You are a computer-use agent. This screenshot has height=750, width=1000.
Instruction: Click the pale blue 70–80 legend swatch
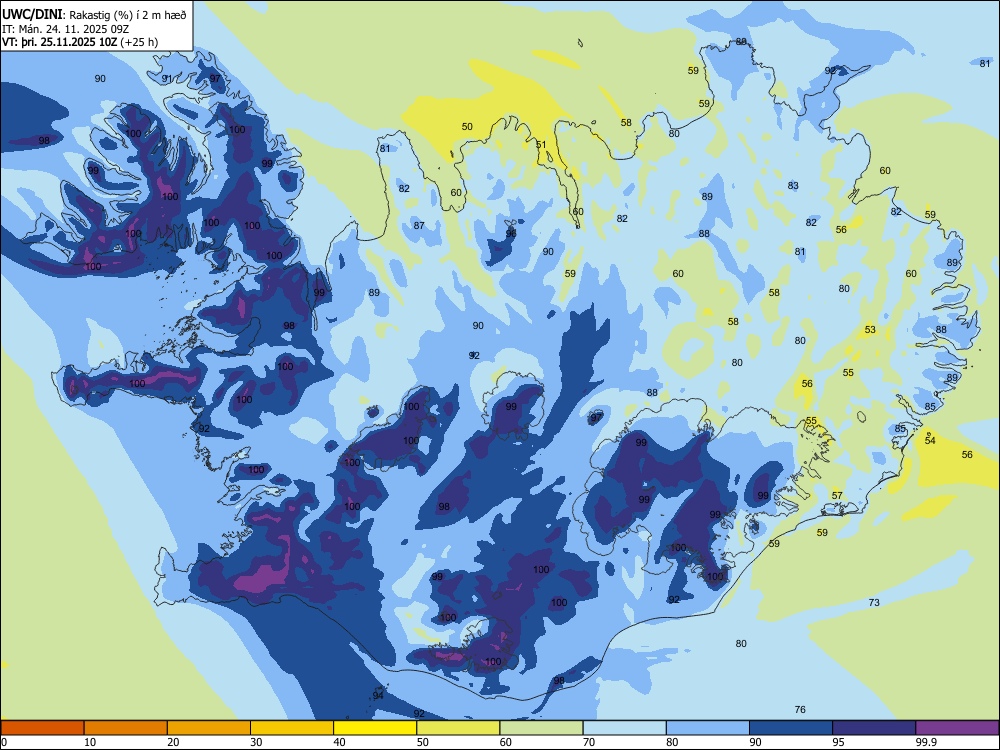(624, 728)
